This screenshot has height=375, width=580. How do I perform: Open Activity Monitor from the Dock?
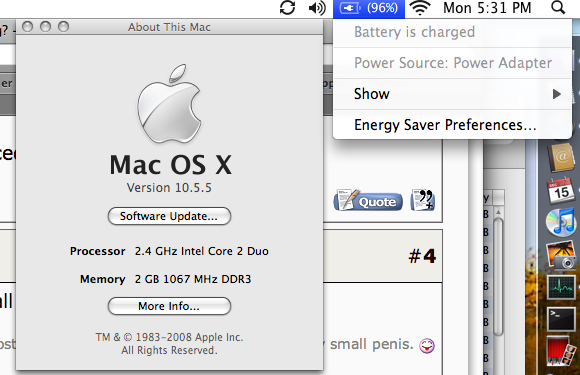(561, 287)
